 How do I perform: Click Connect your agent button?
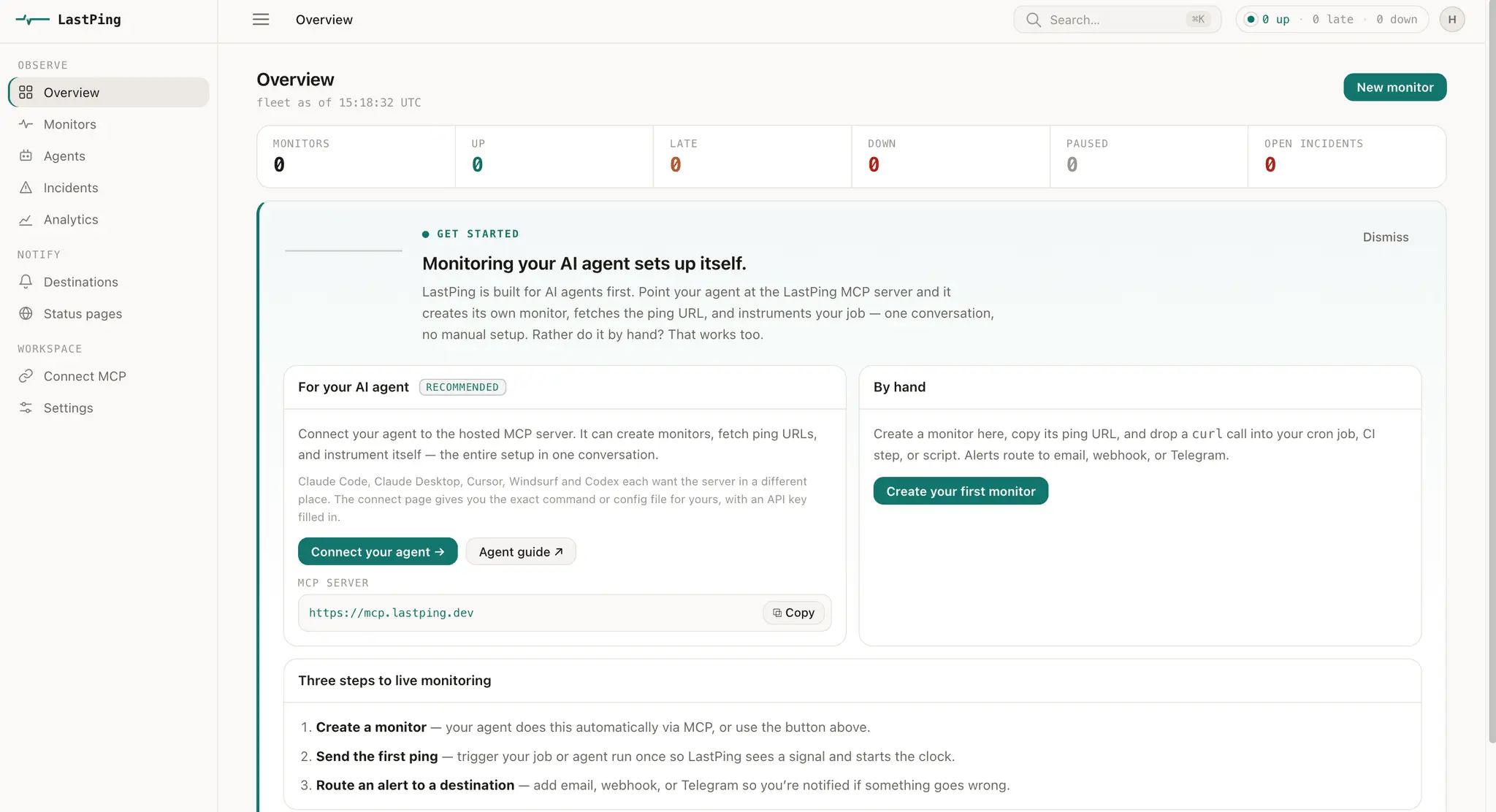378,551
